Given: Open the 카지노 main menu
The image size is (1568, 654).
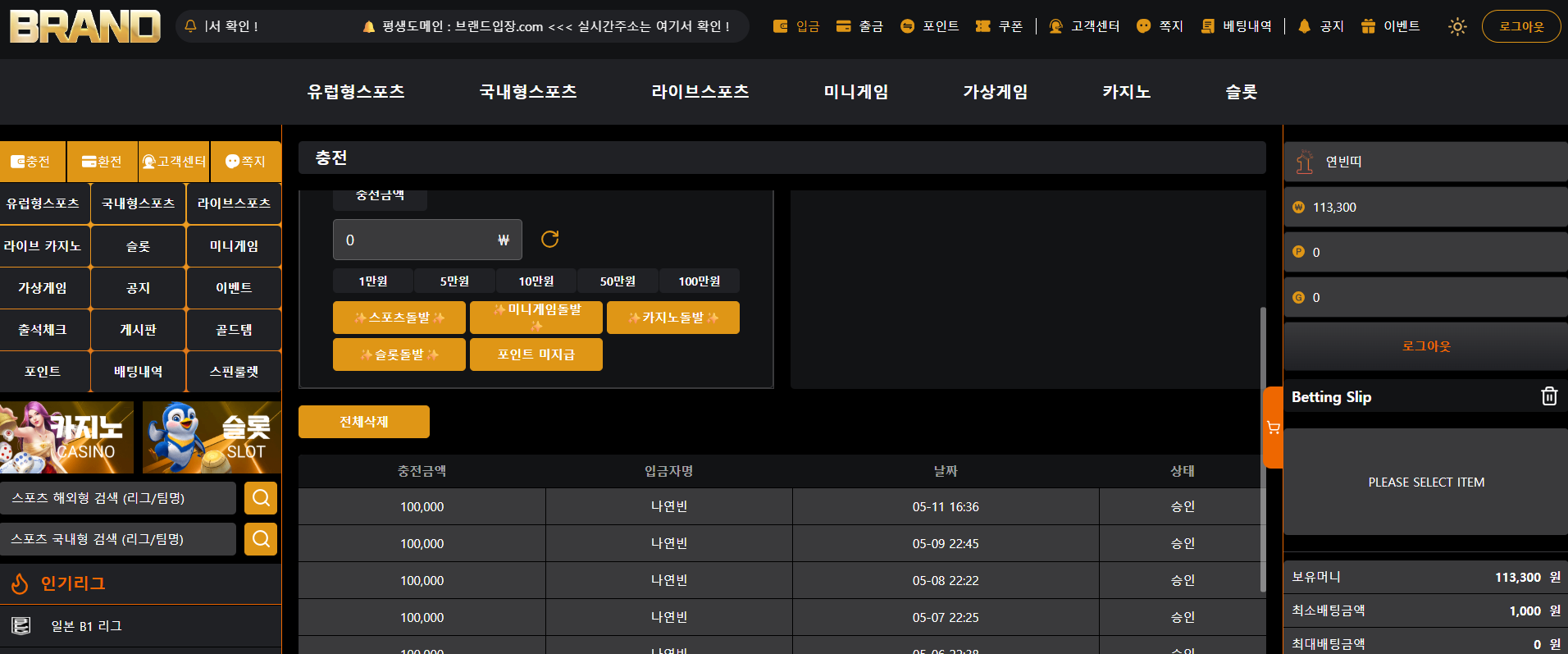Looking at the screenshot, I should tap(1126, 92).
